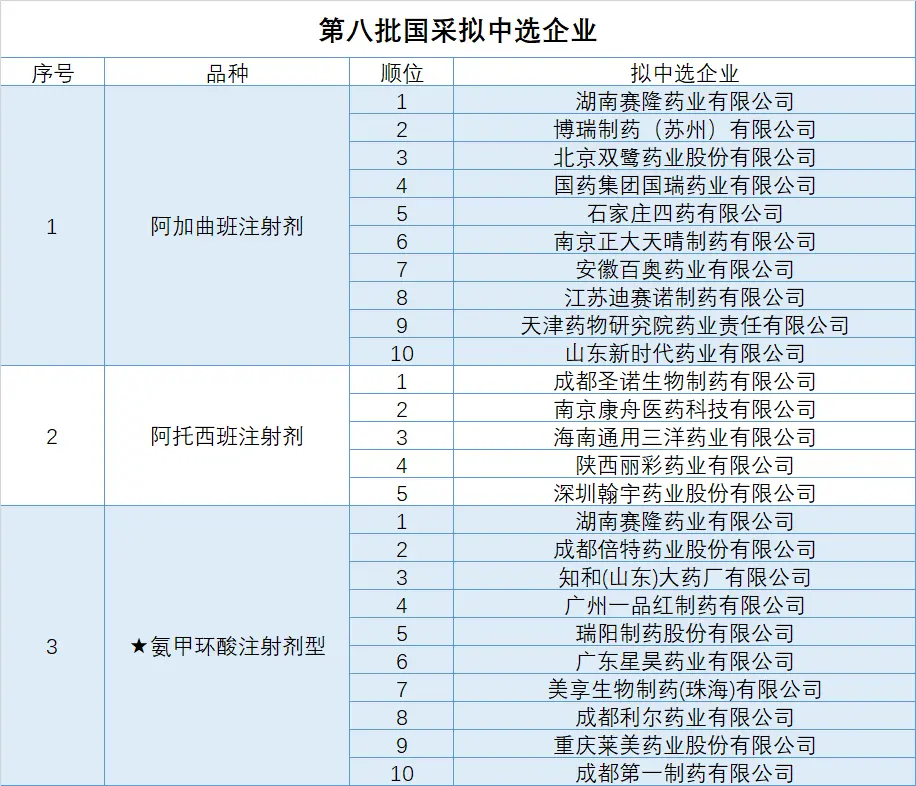Select serial number 3 beside 氨甲环酸注射剂型

click(x=52, y=646)
